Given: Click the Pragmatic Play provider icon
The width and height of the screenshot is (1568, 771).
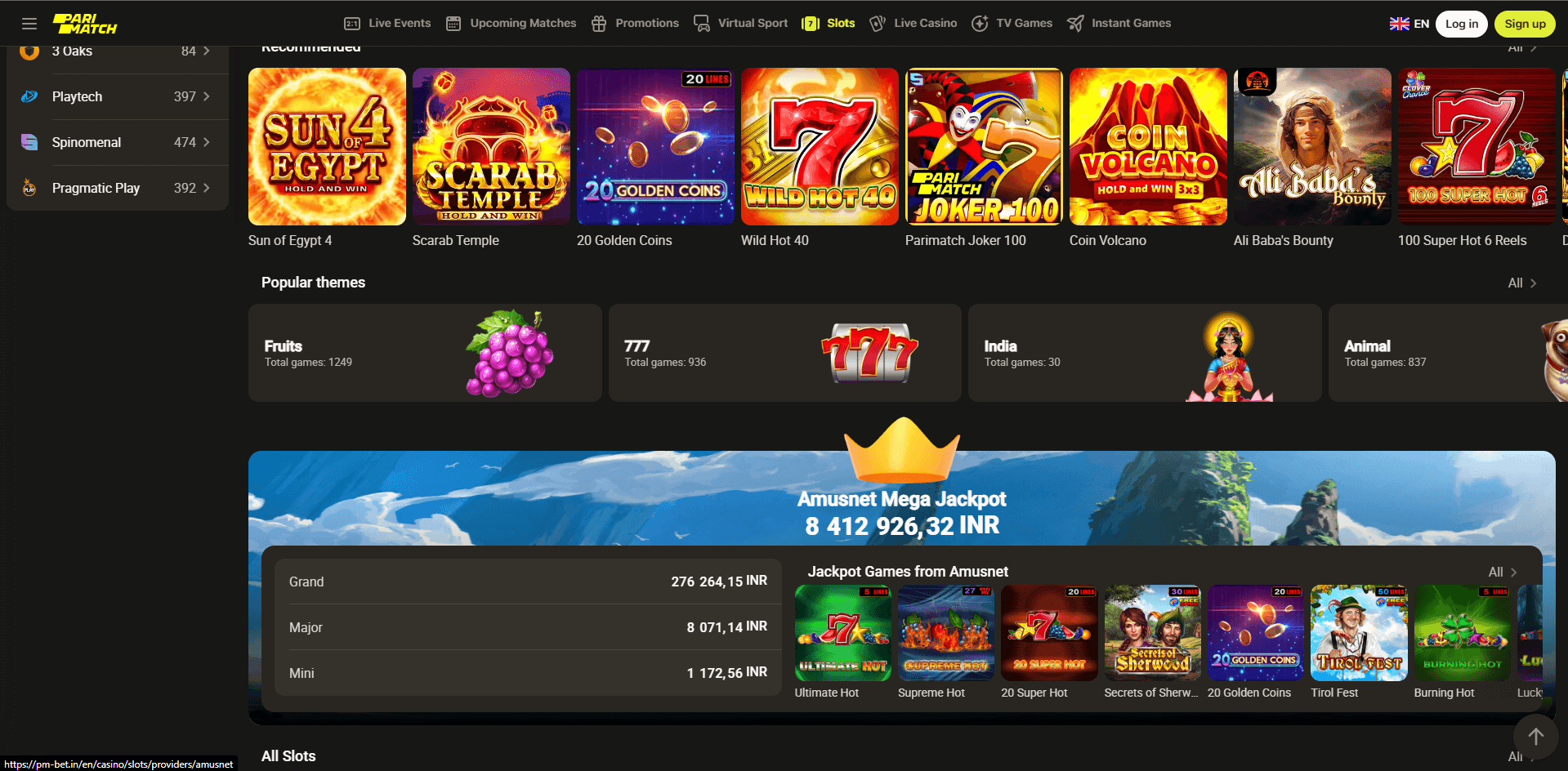Looking at the screenshot, I should 29,188.
